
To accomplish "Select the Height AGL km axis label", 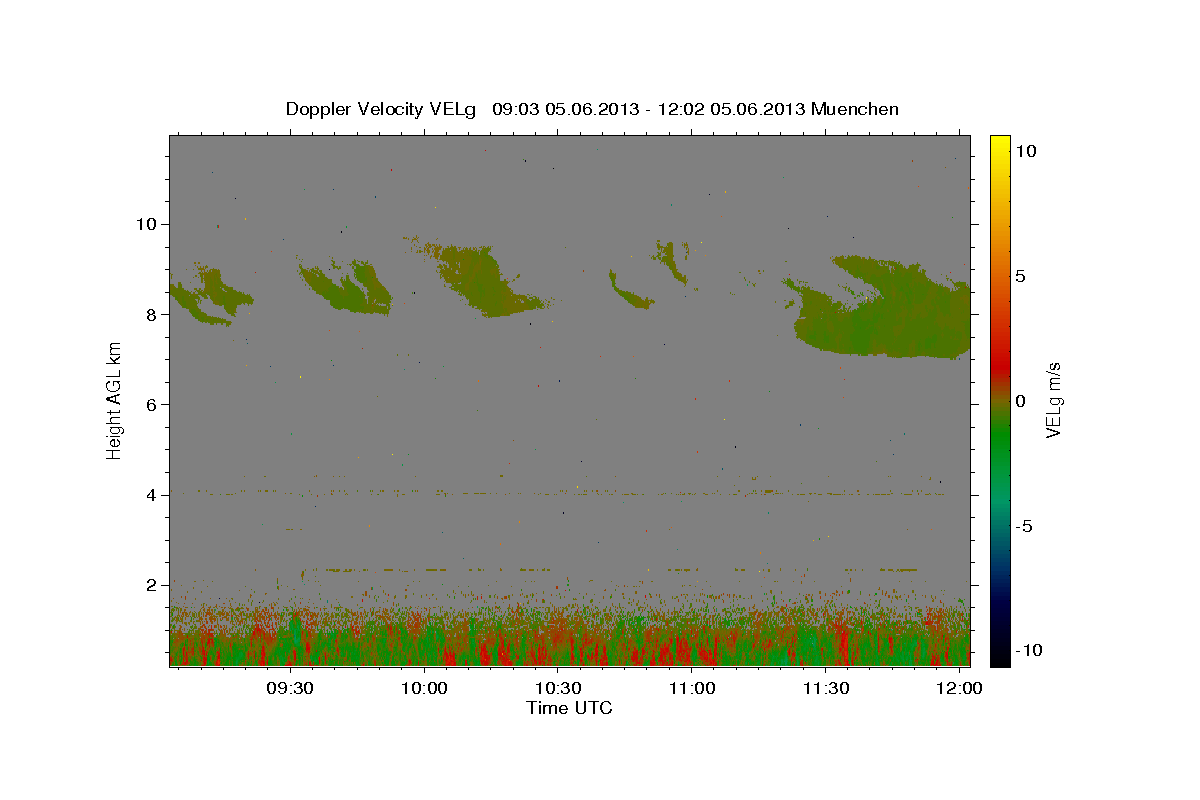I will click(114, 400).
